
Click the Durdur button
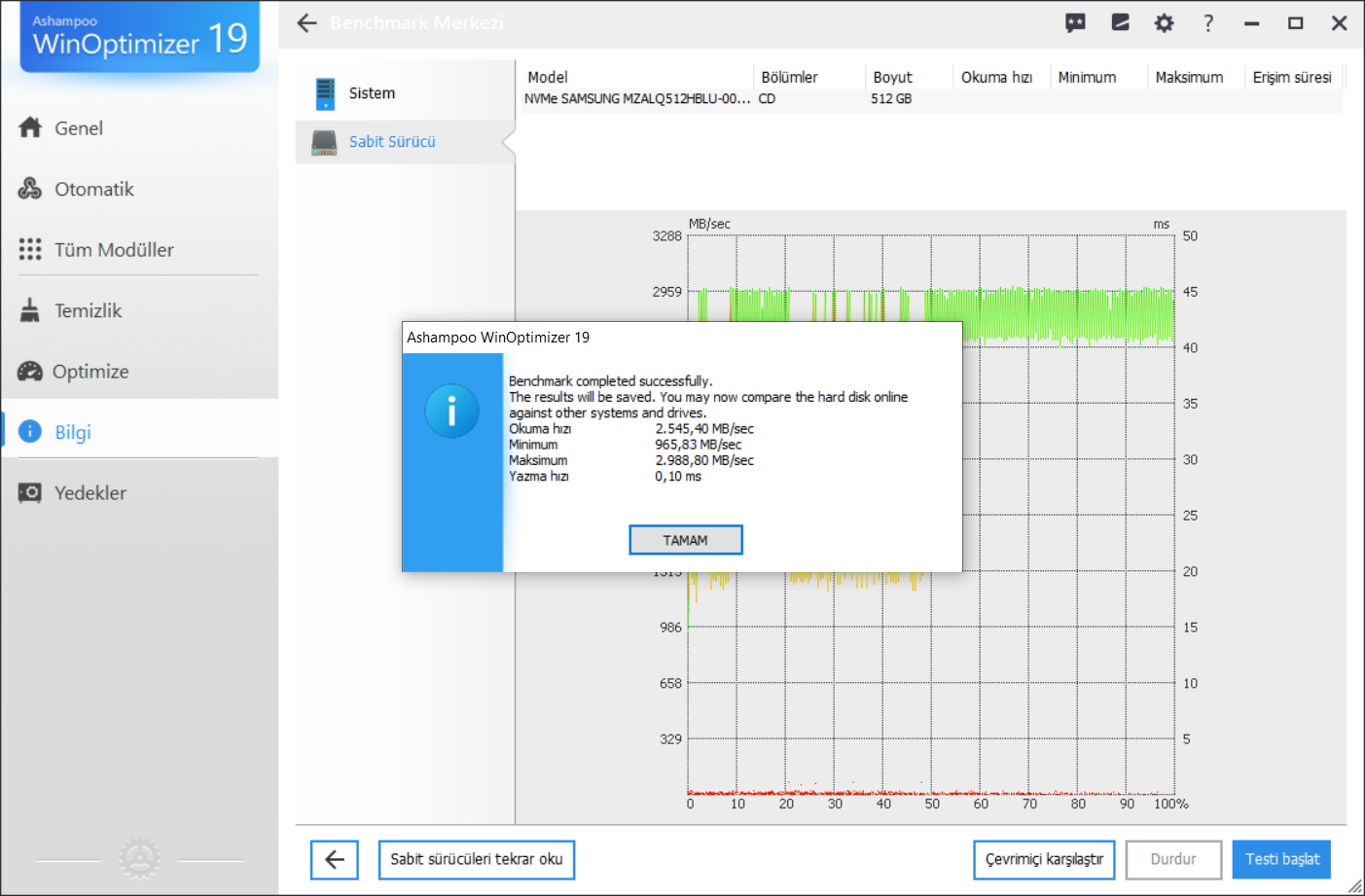tap(1173, 860)
